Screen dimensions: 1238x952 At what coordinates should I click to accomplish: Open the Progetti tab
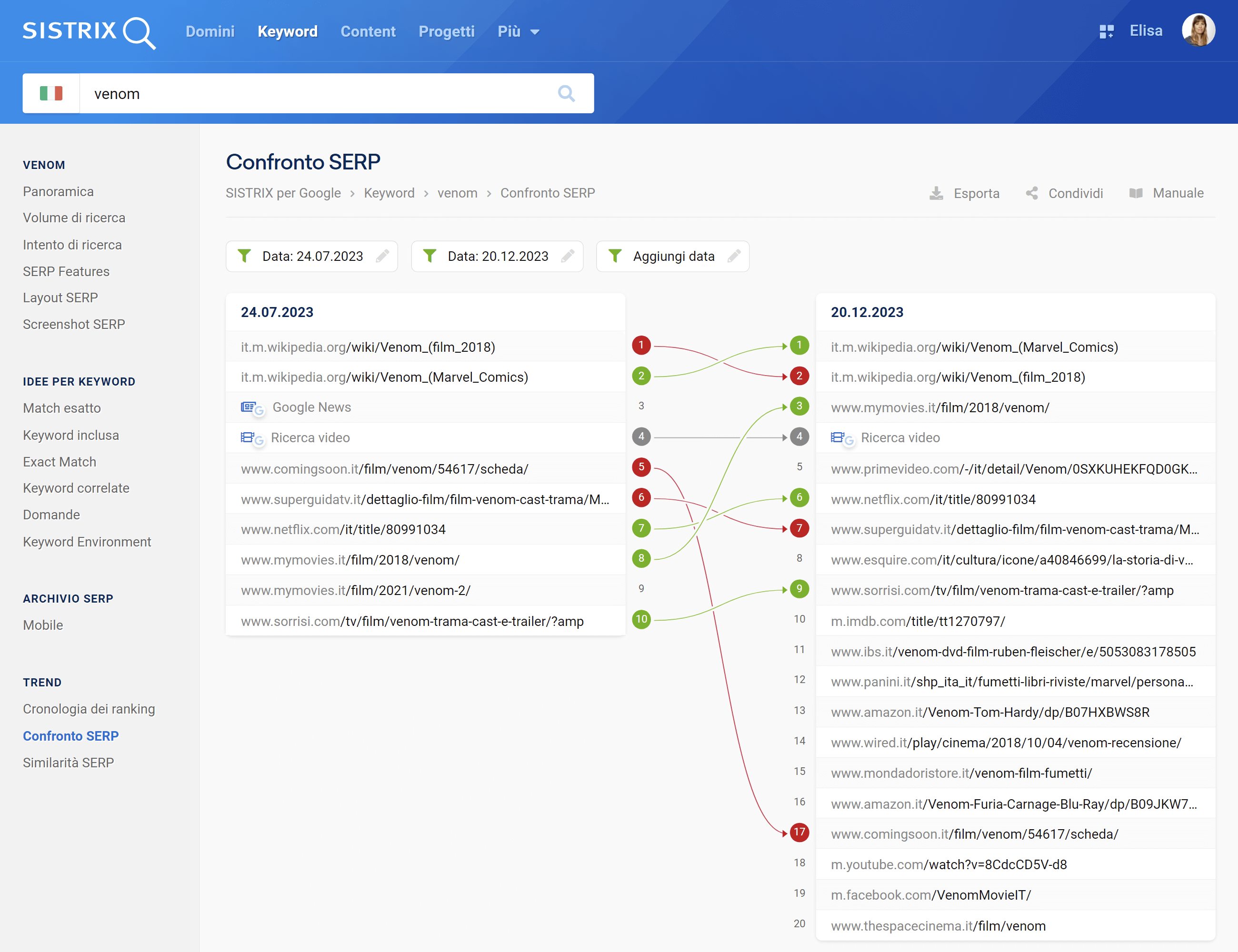(446, 32)
